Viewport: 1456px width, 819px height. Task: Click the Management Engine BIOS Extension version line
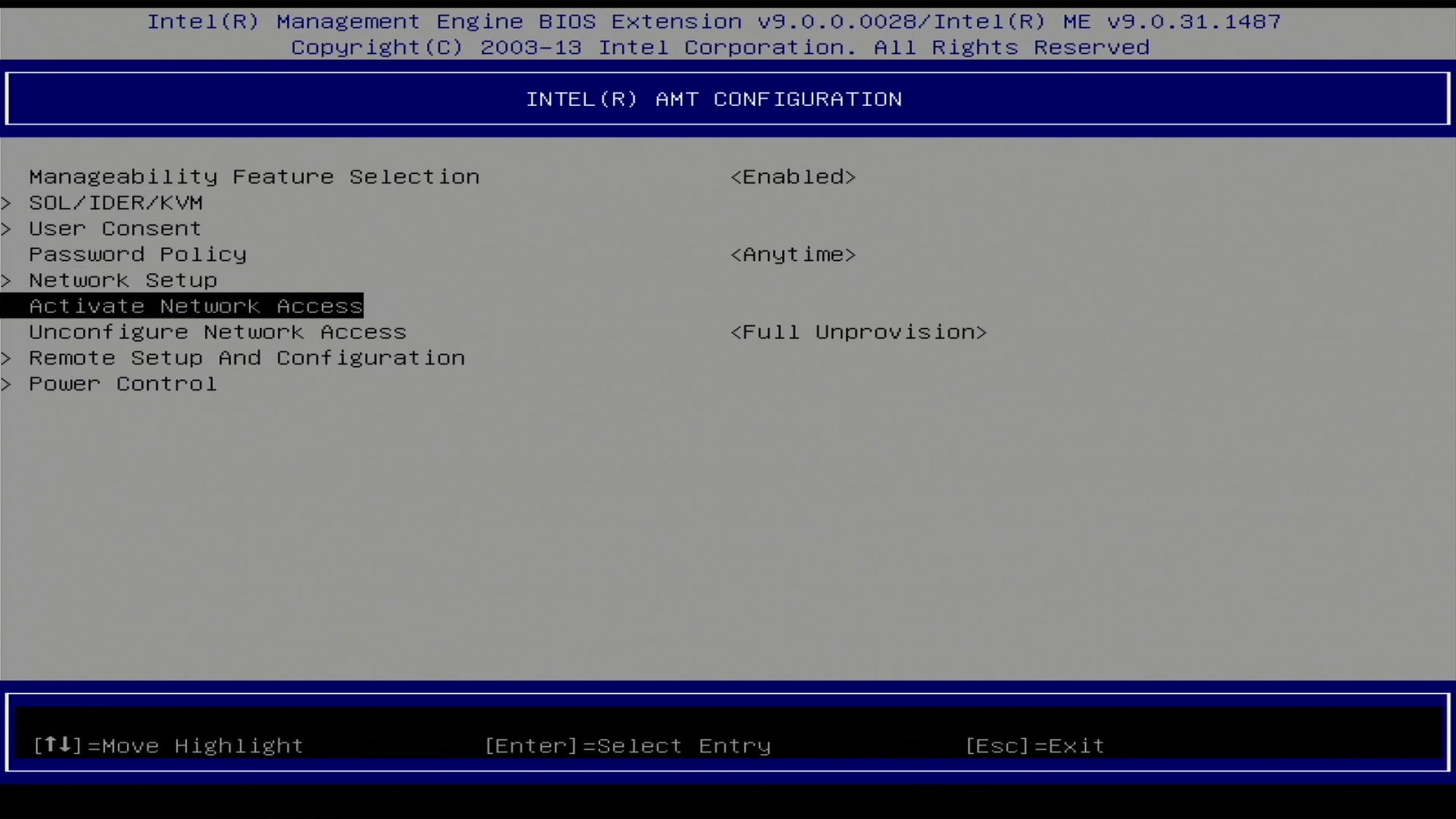coord(714,21)
